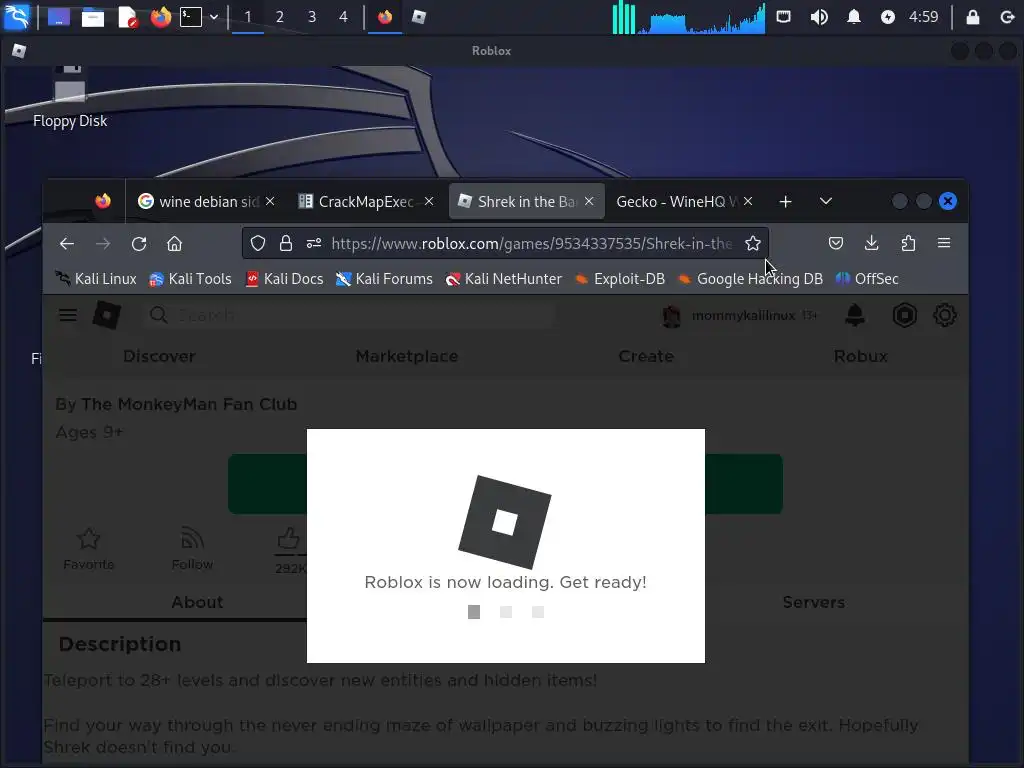This screenshot has width=1024, height=768.
Task: Open the terminal emulator panel icon
Action: pyautogui.click(x=191, y=17)
